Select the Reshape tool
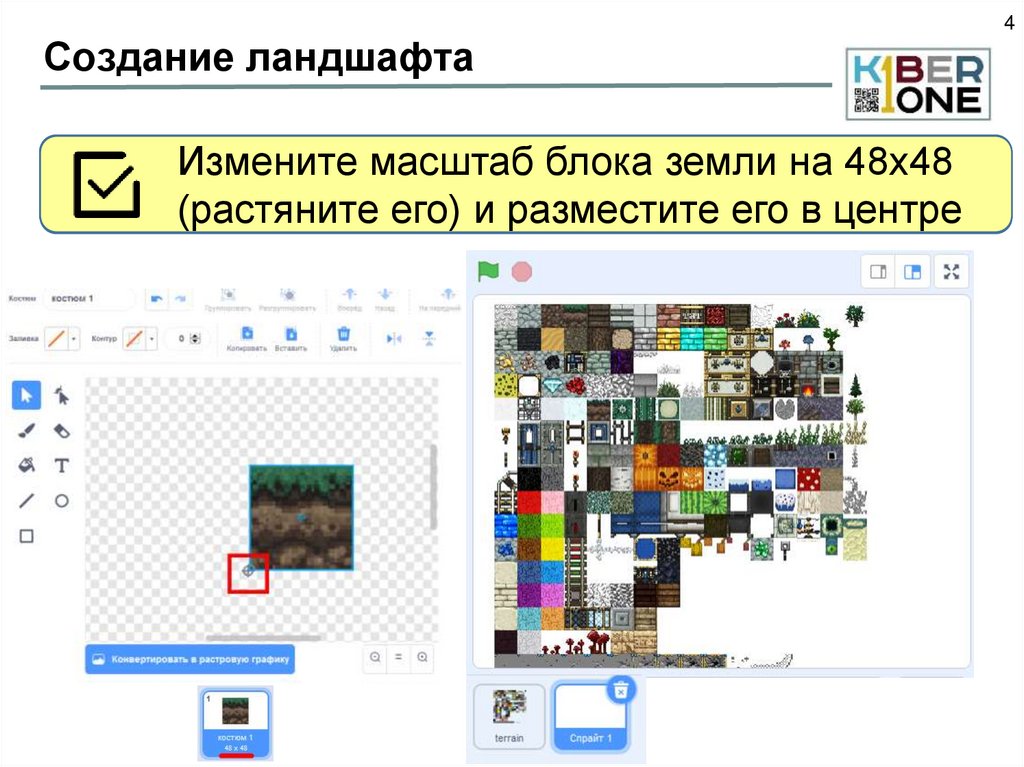The height and width of the screenshot is (767, 1024). pos(61,395)
